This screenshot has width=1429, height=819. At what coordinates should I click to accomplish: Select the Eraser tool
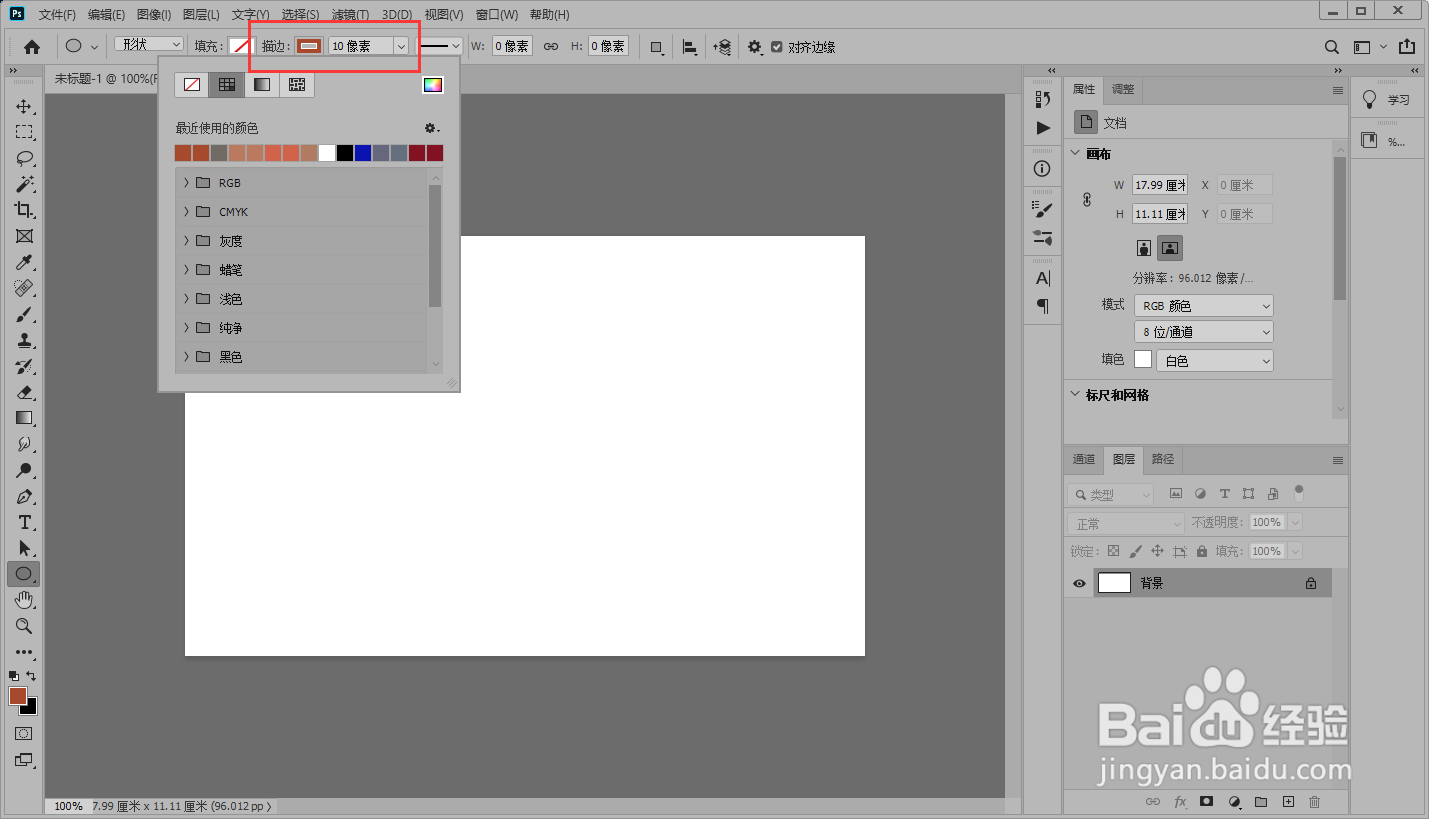[24, 392]
